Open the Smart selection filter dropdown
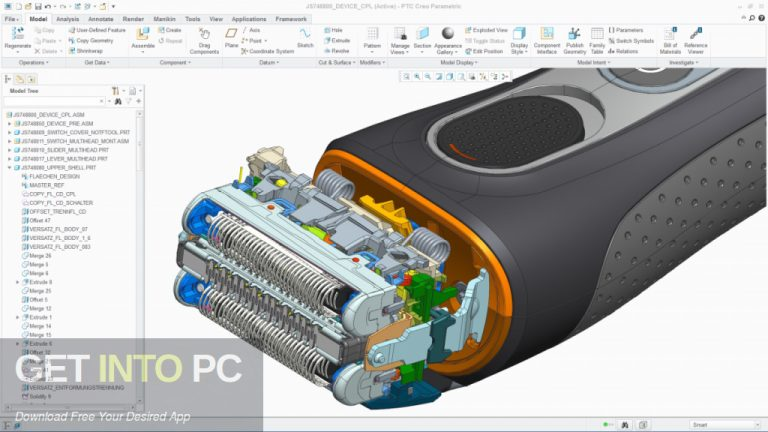This screenshot has width=768, height=432. click(723, 425)
